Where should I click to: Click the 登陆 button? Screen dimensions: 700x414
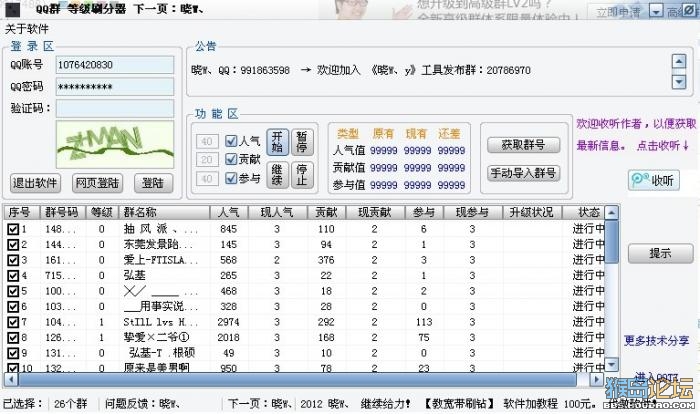[154, 183]
